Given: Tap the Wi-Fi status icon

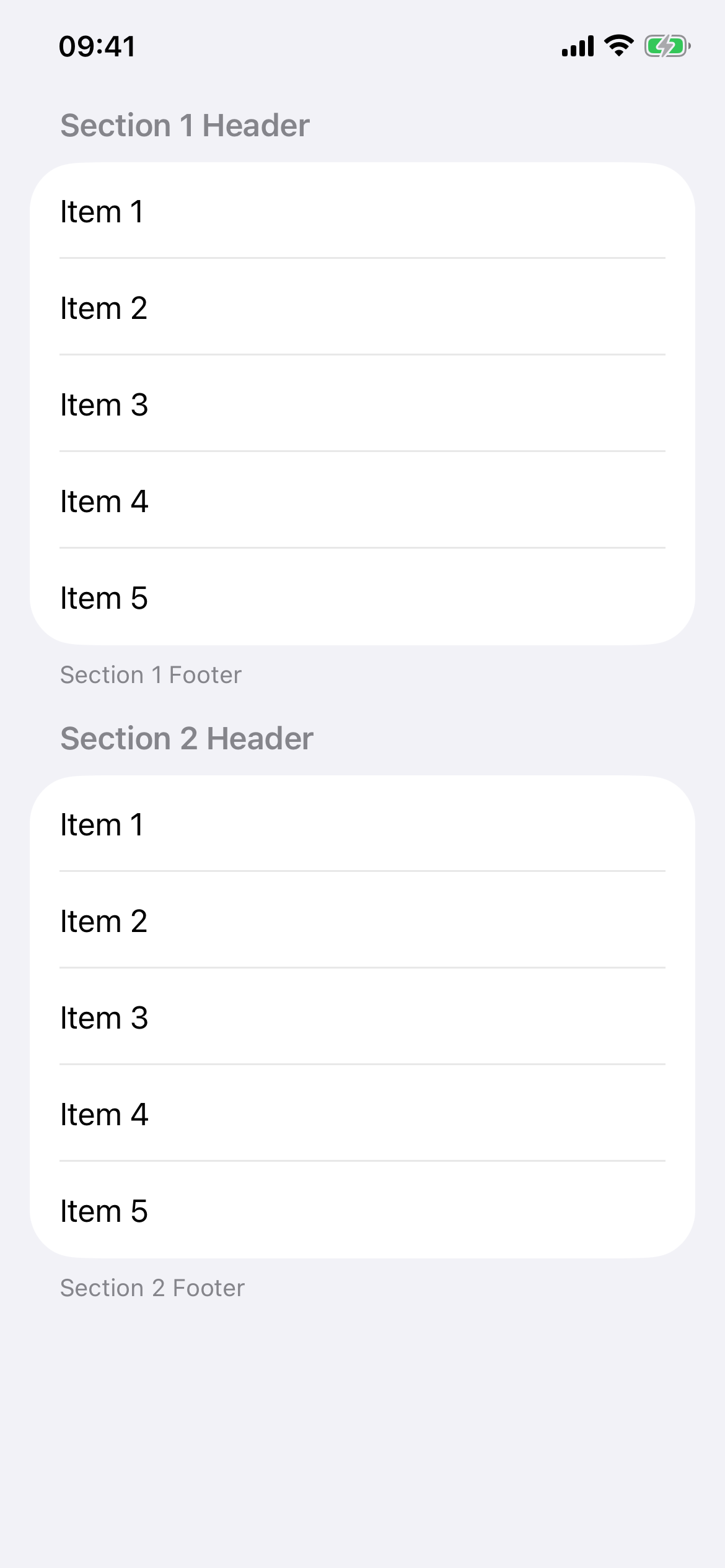Looking at the screenshot, I should 618,46.
